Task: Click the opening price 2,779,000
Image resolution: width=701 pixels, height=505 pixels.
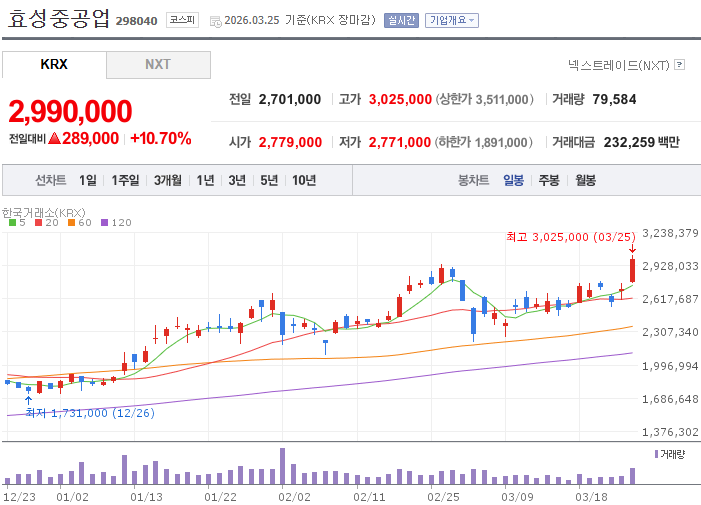Action: pyautogui.click(x=290, y=142)
